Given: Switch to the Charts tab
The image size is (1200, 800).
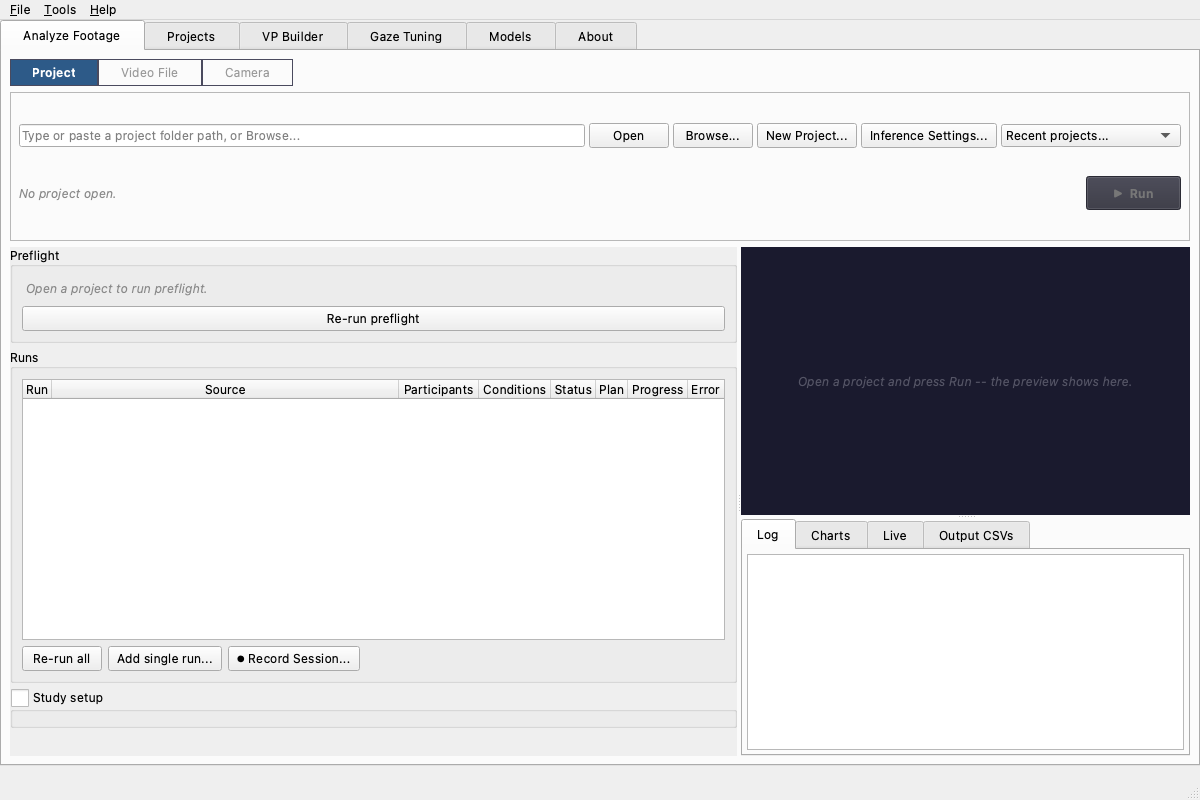Looking at the screenshot, I should (830, 535).
